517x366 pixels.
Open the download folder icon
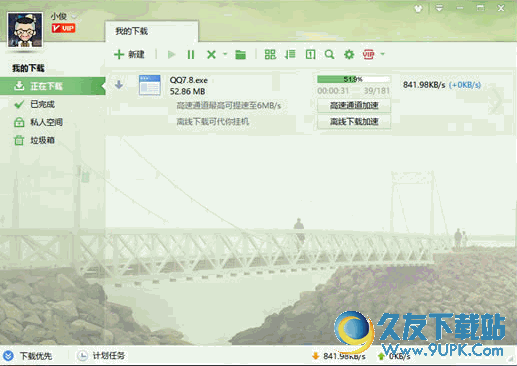[240, 54]
